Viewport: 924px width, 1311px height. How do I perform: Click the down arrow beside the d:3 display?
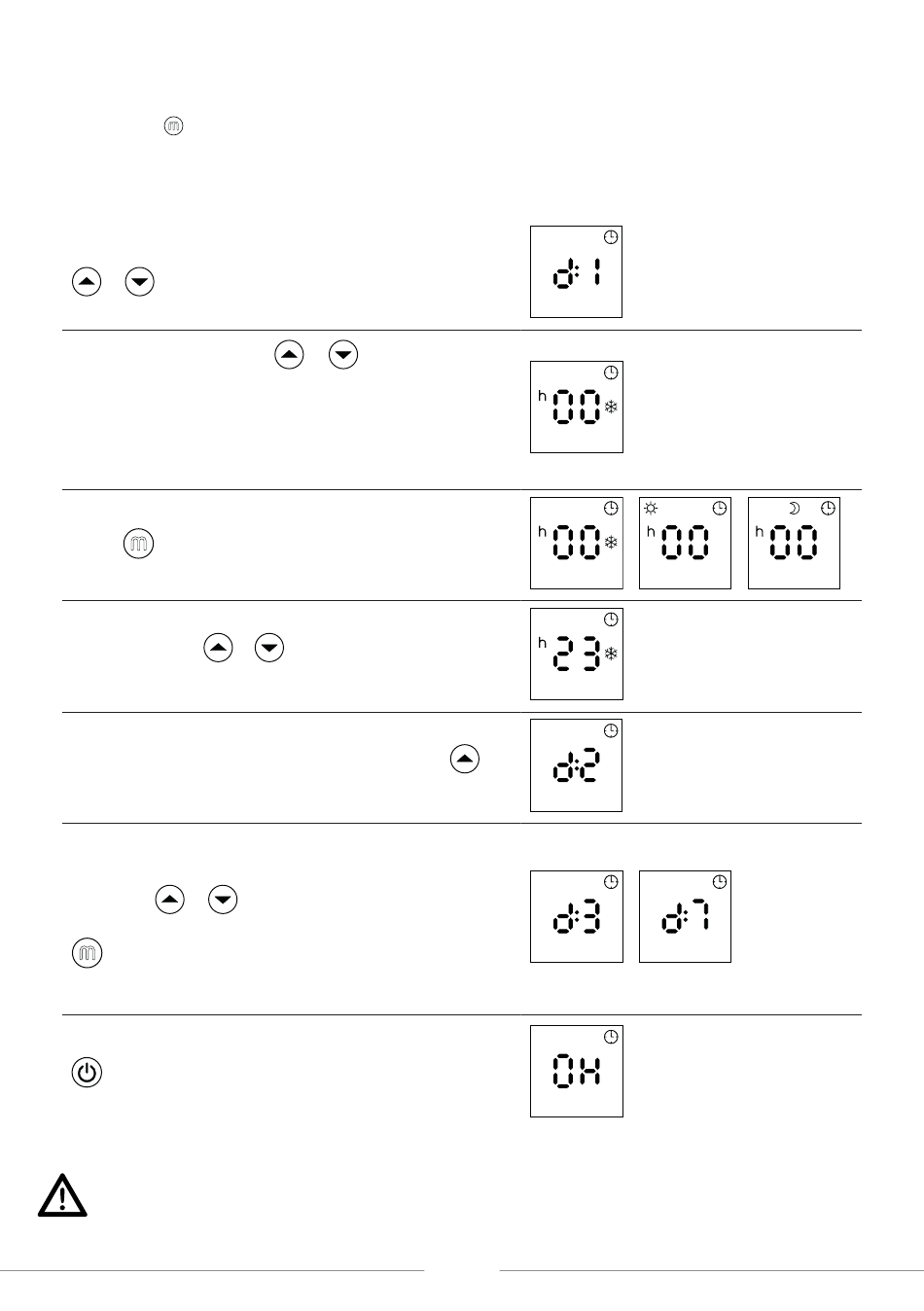[224, 900]
